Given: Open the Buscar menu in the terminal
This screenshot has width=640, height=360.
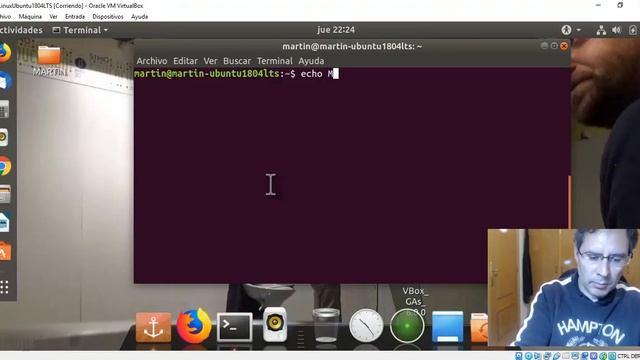Looking at the screenshot, I should (237, 61).
